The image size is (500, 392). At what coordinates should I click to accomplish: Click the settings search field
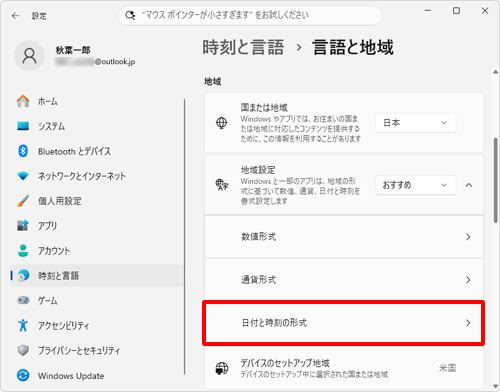pos(250,15)
